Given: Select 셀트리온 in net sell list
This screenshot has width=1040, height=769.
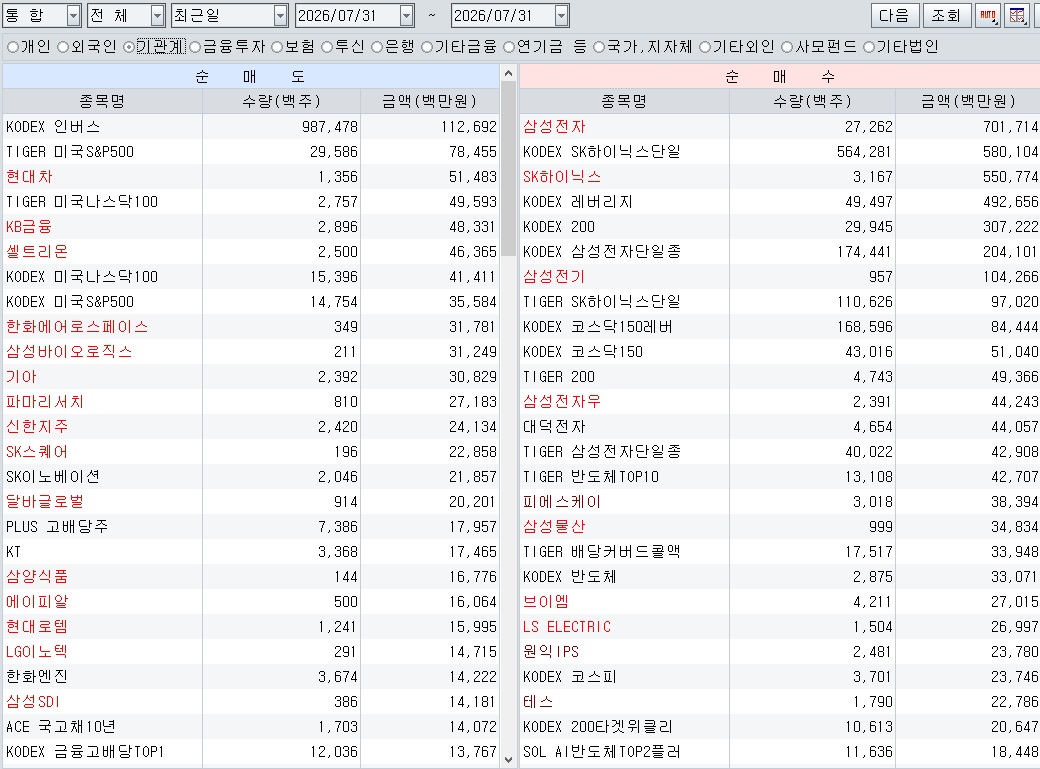Looking at the screenshot, I should pyautogui.click(x=251, y=252).
